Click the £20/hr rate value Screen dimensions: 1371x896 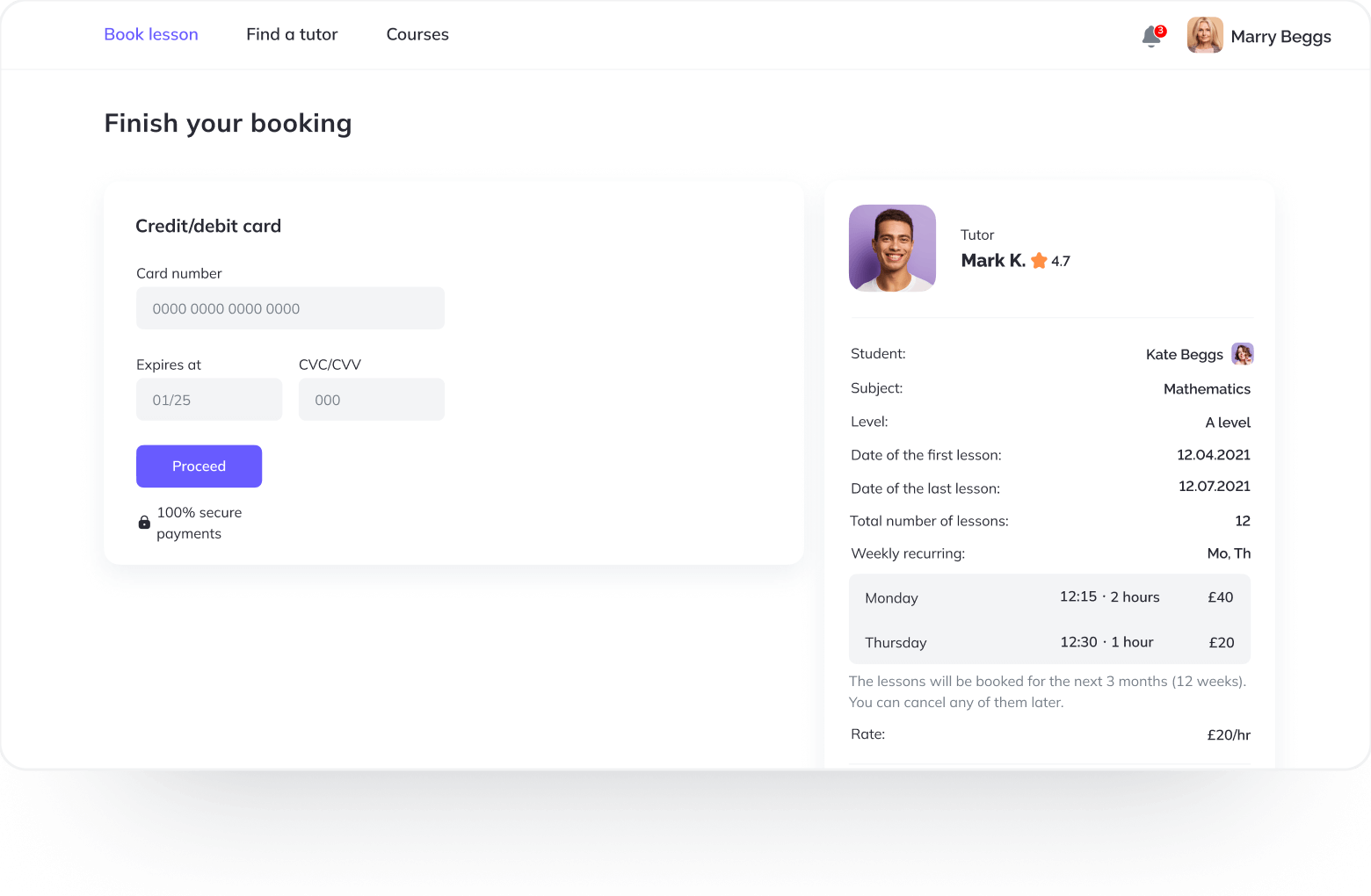[x=1229, y=735]
